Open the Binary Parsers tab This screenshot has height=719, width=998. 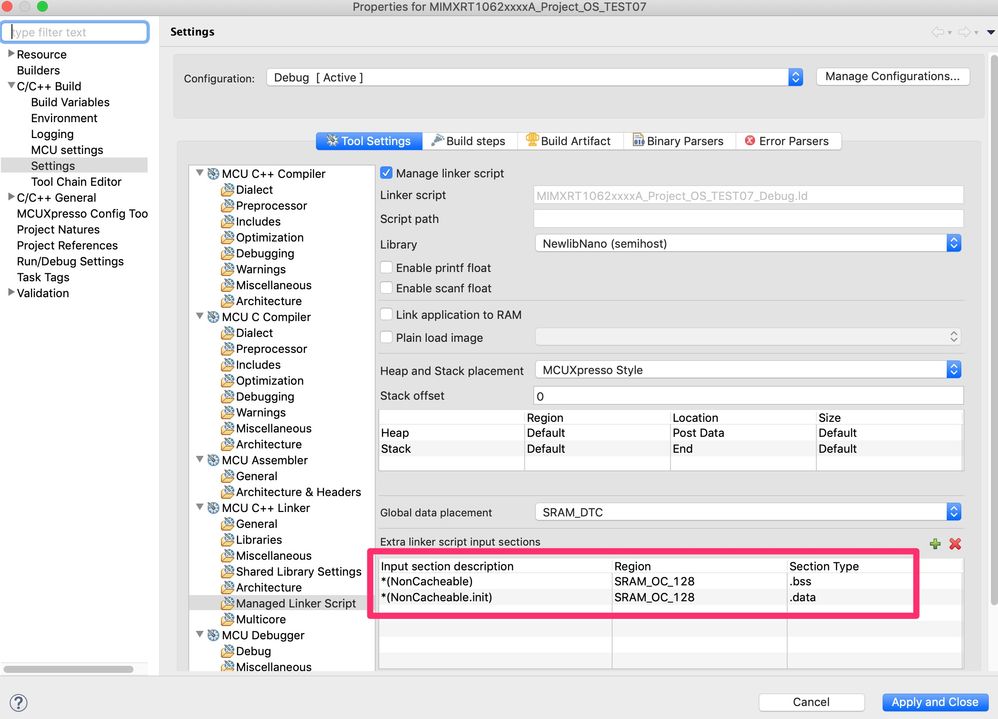tap(678, 141)
